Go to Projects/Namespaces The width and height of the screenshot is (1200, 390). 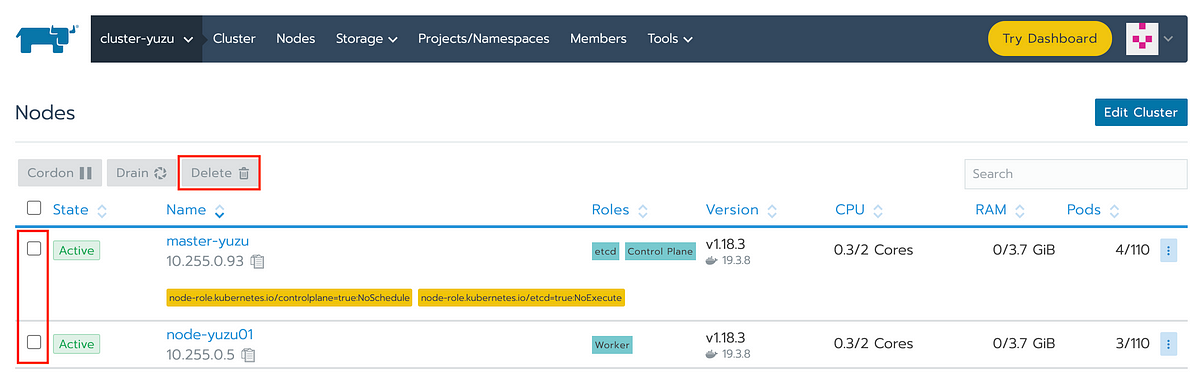484,39
